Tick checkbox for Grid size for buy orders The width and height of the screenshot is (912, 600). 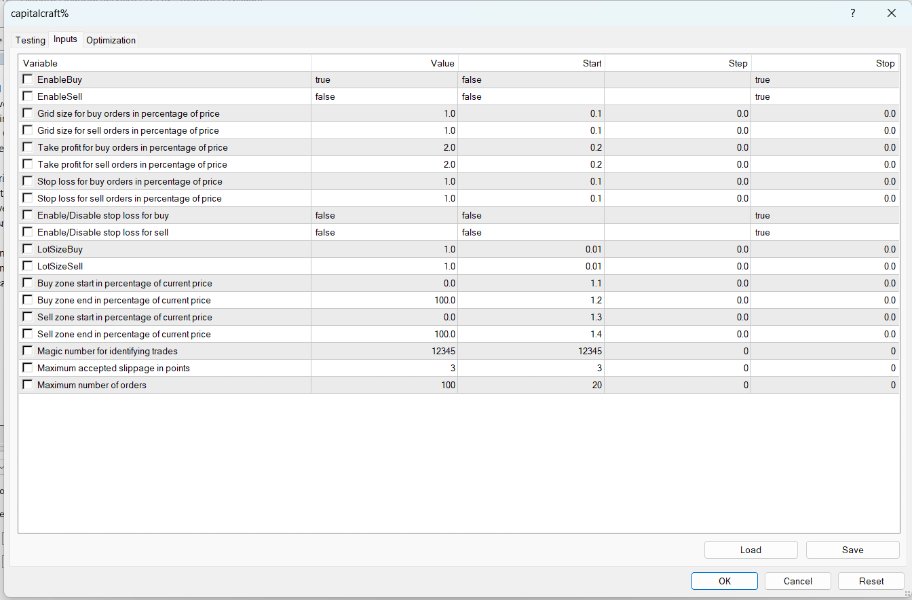coord(27,113)
